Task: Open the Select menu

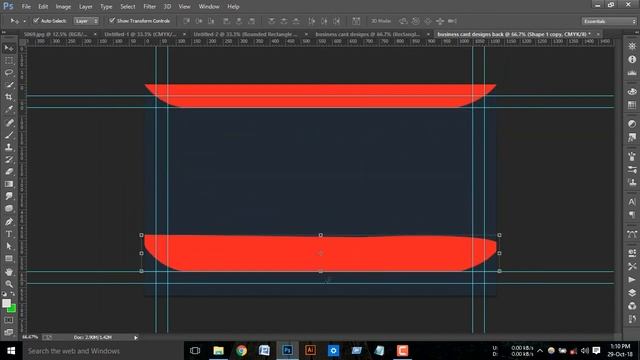Action: (127, 7)
